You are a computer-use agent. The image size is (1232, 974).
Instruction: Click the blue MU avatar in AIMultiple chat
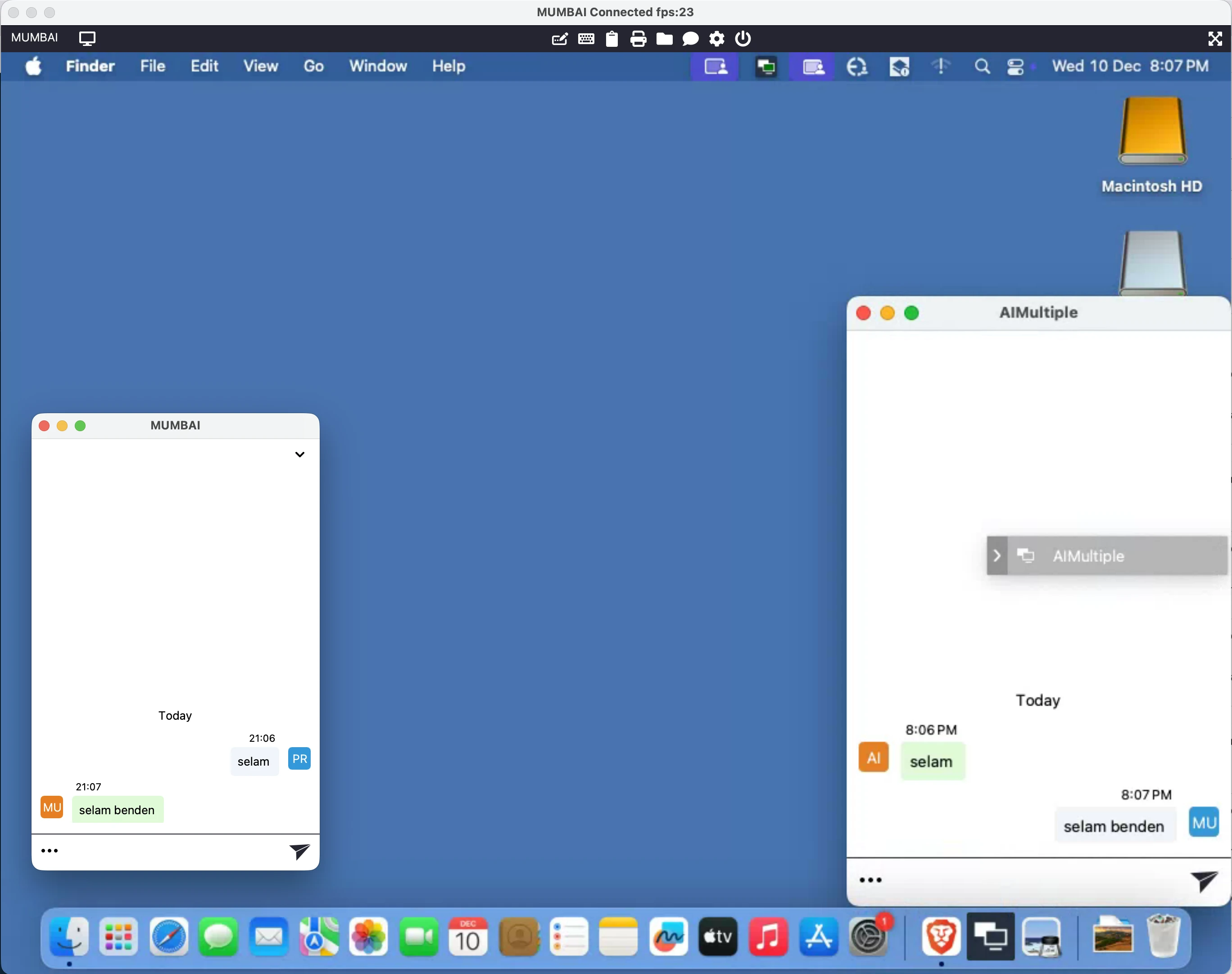(1204, 822)
